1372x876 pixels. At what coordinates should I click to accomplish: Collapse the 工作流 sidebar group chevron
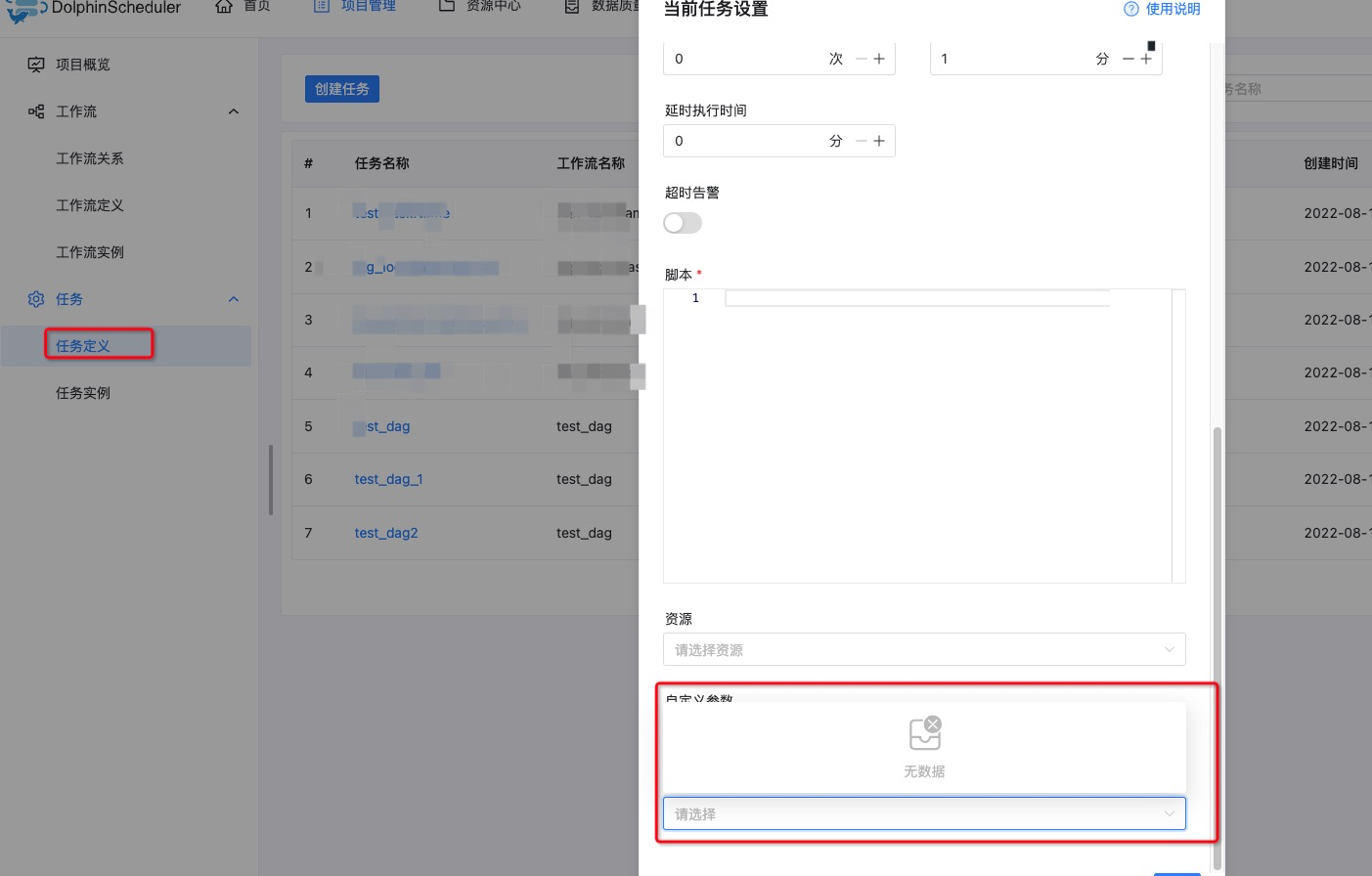[234, 111]
